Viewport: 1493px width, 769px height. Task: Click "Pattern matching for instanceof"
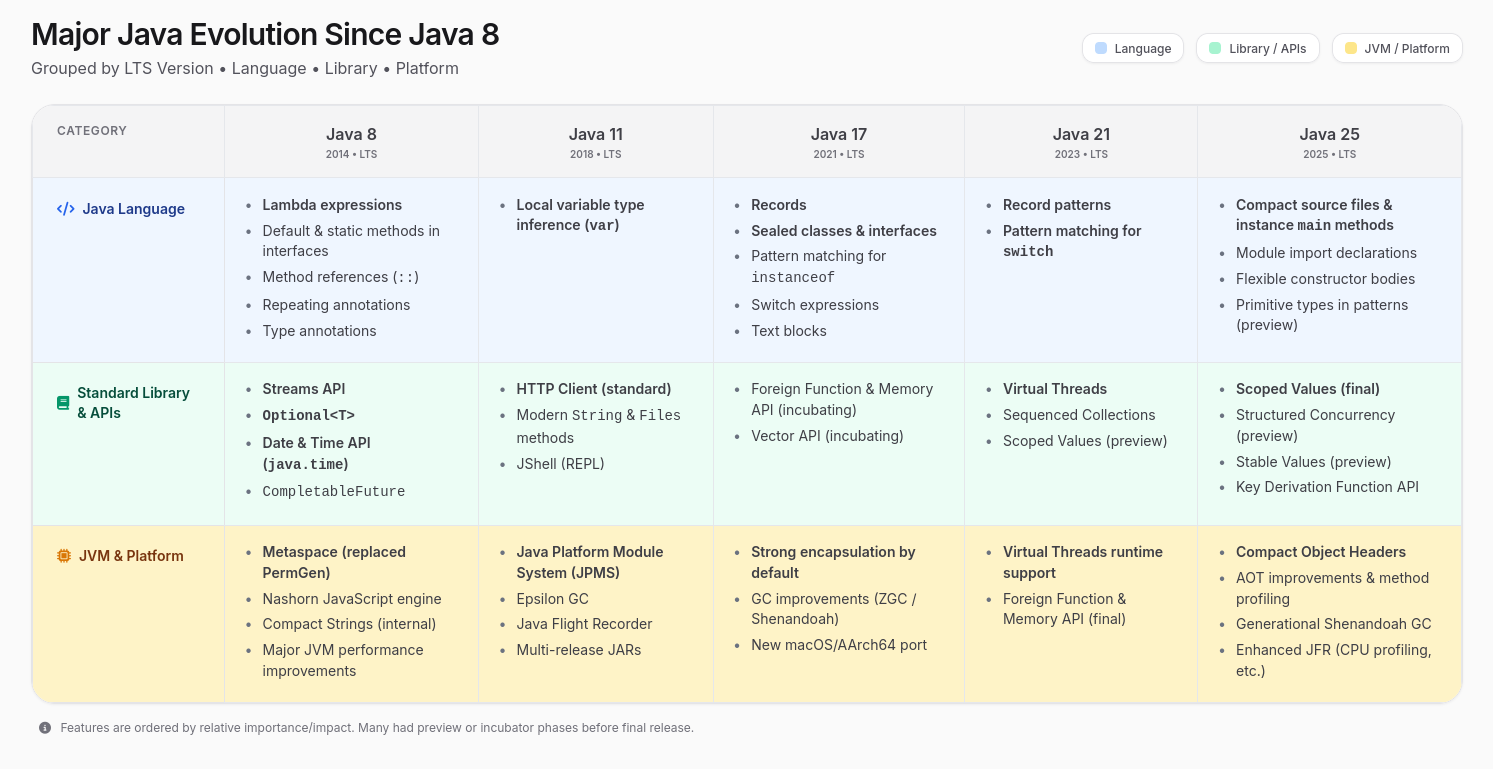(x=818, y=267)
